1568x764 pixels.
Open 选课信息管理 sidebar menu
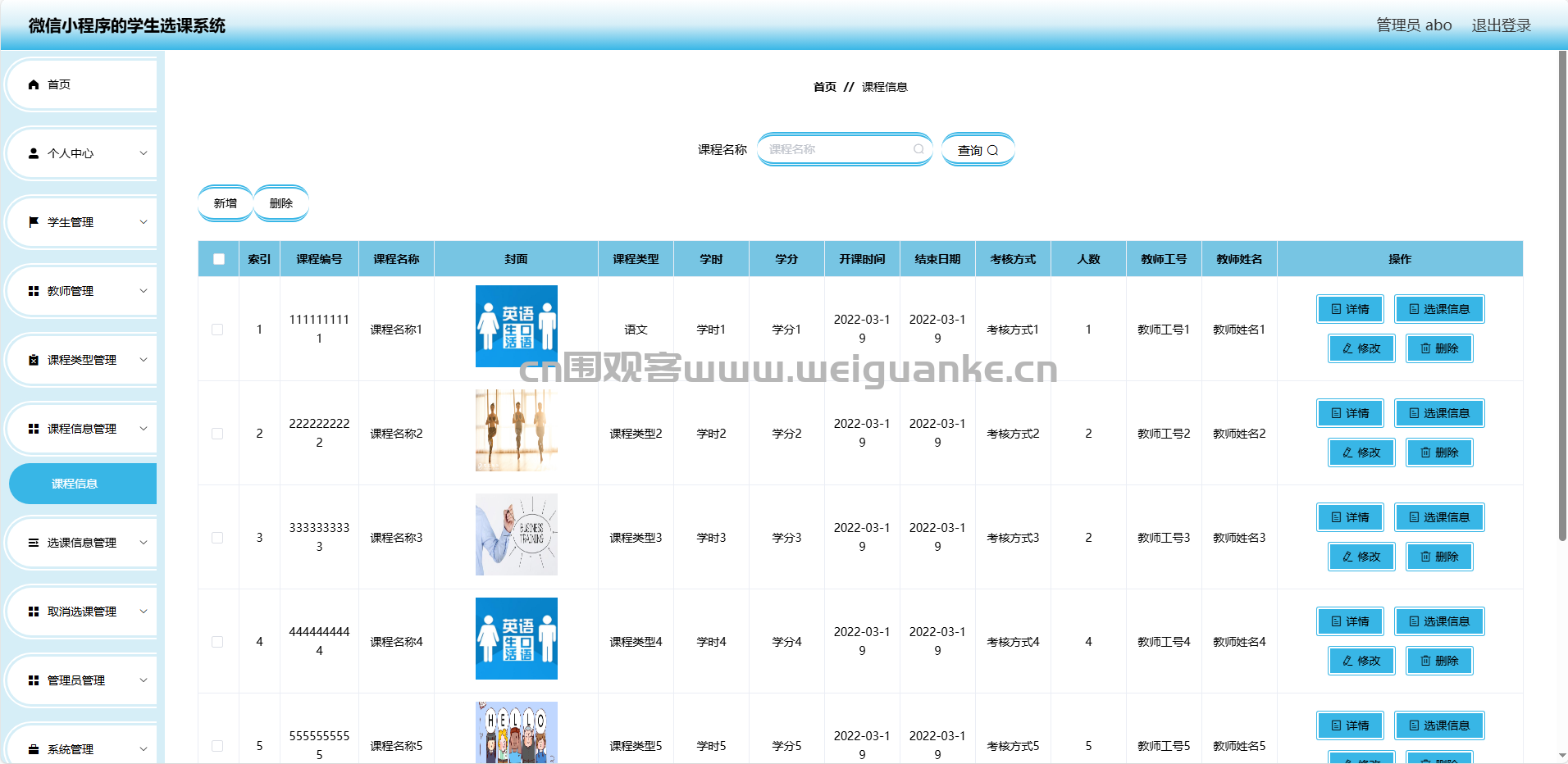point(82,543)
